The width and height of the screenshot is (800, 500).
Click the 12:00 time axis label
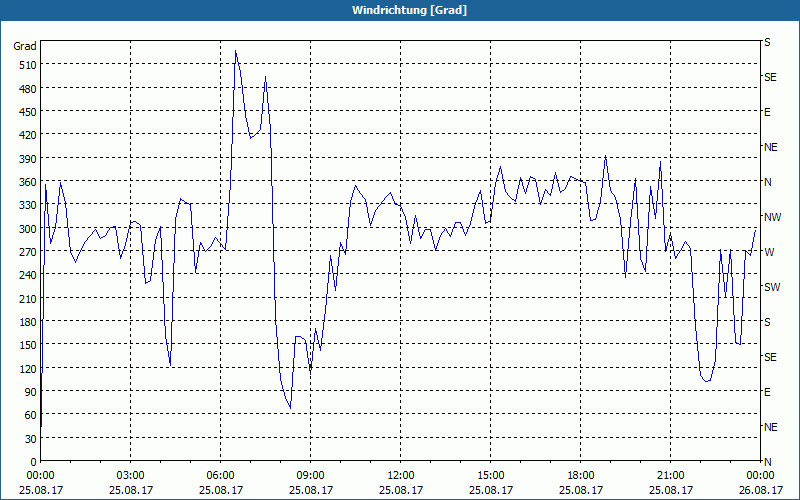(x=401, y=476)
